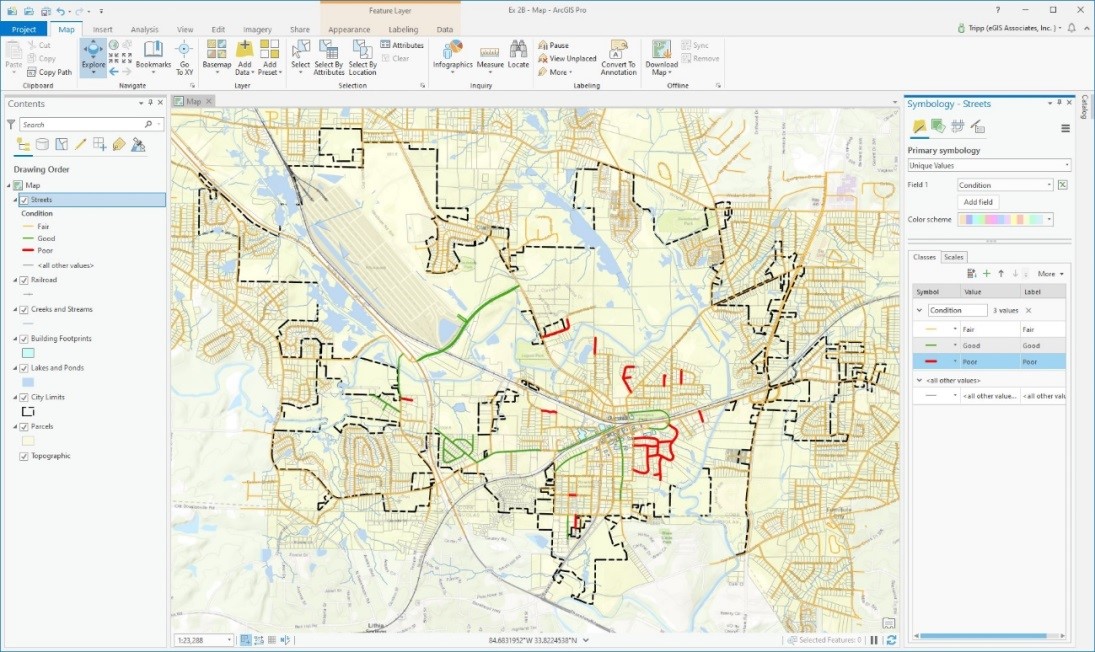
Task: Open the Scales tab in Symbology
Action: (x=954, y=257)
